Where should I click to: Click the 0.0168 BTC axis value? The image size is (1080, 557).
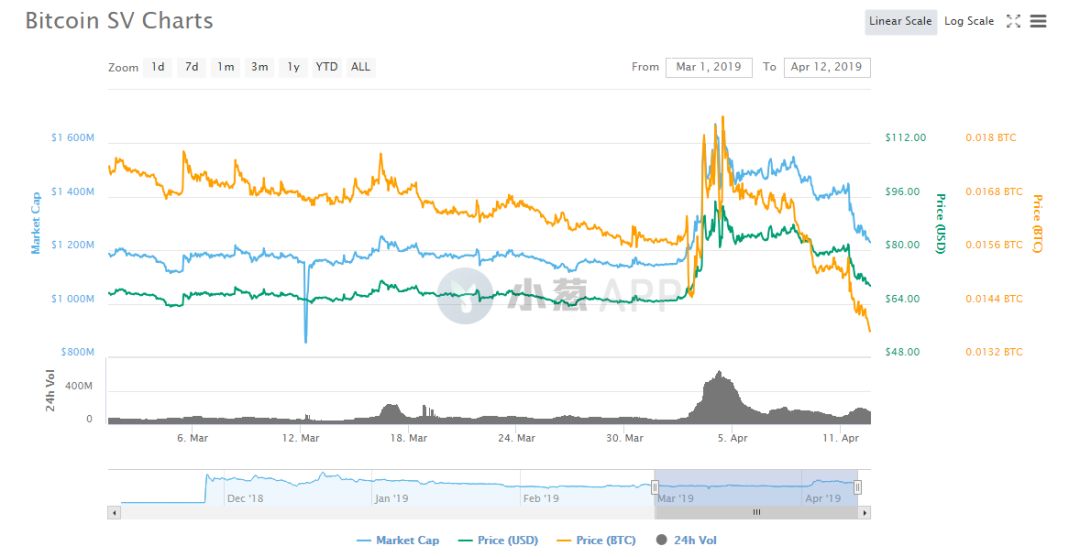pyautogui.click(x=994, y=191)
